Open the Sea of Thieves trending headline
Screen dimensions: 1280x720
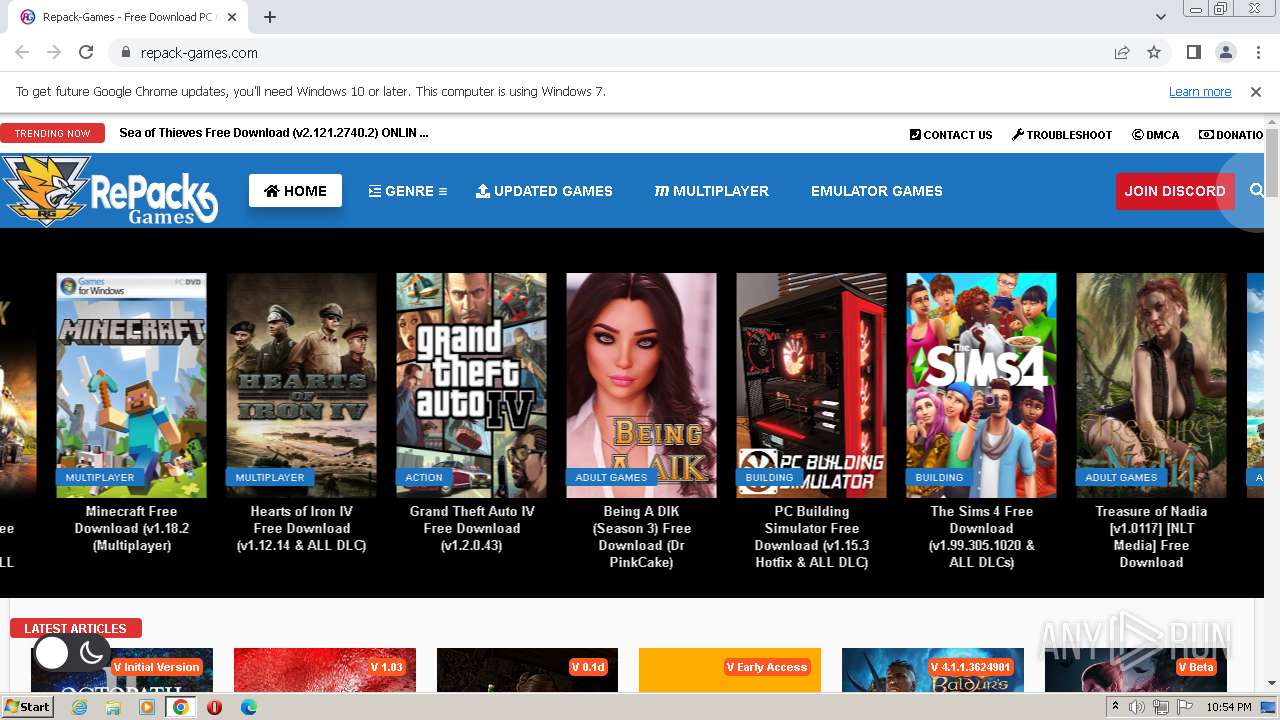point(274,133)
